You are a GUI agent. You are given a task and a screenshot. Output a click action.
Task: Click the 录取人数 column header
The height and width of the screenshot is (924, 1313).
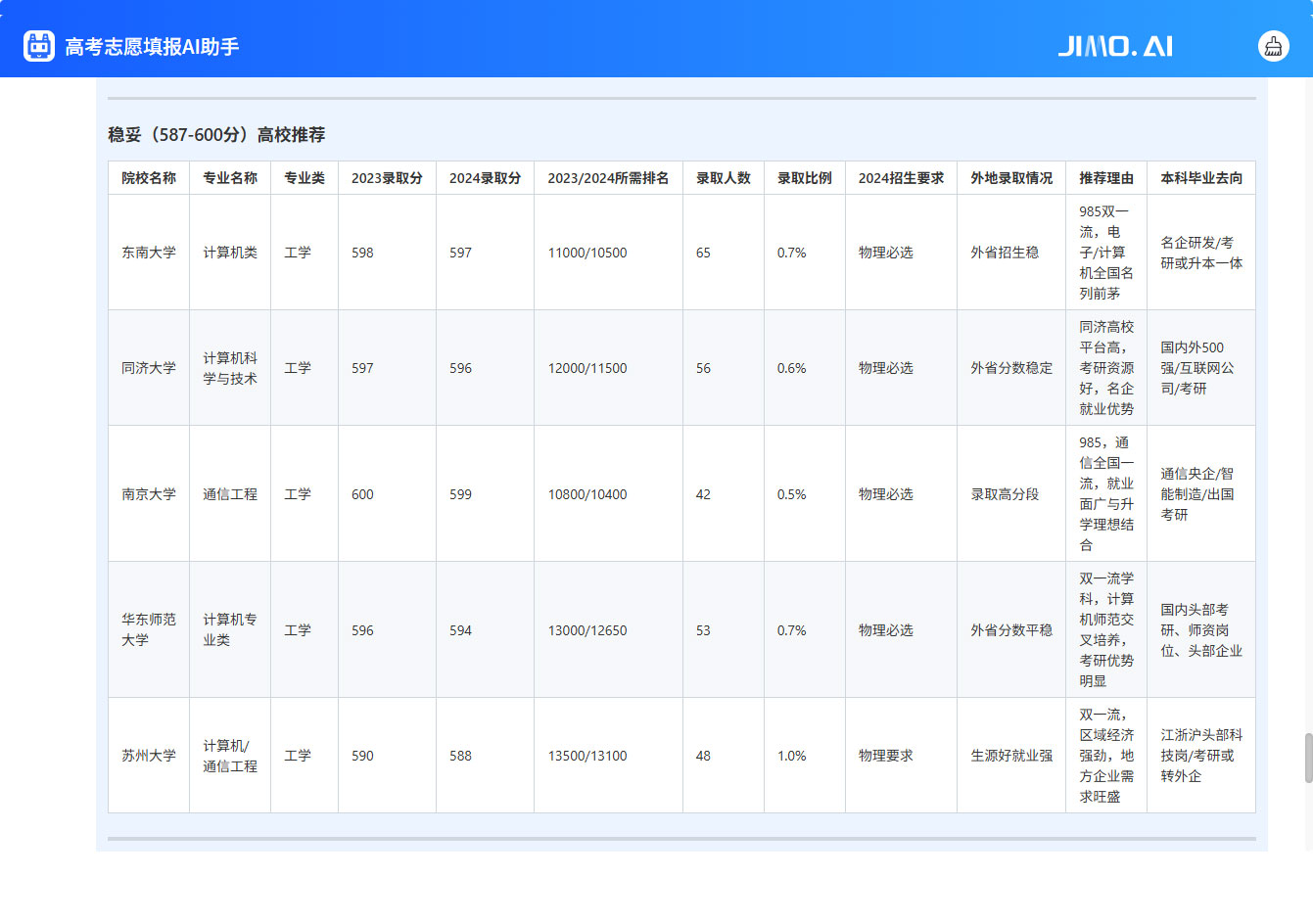pos(724,178)
